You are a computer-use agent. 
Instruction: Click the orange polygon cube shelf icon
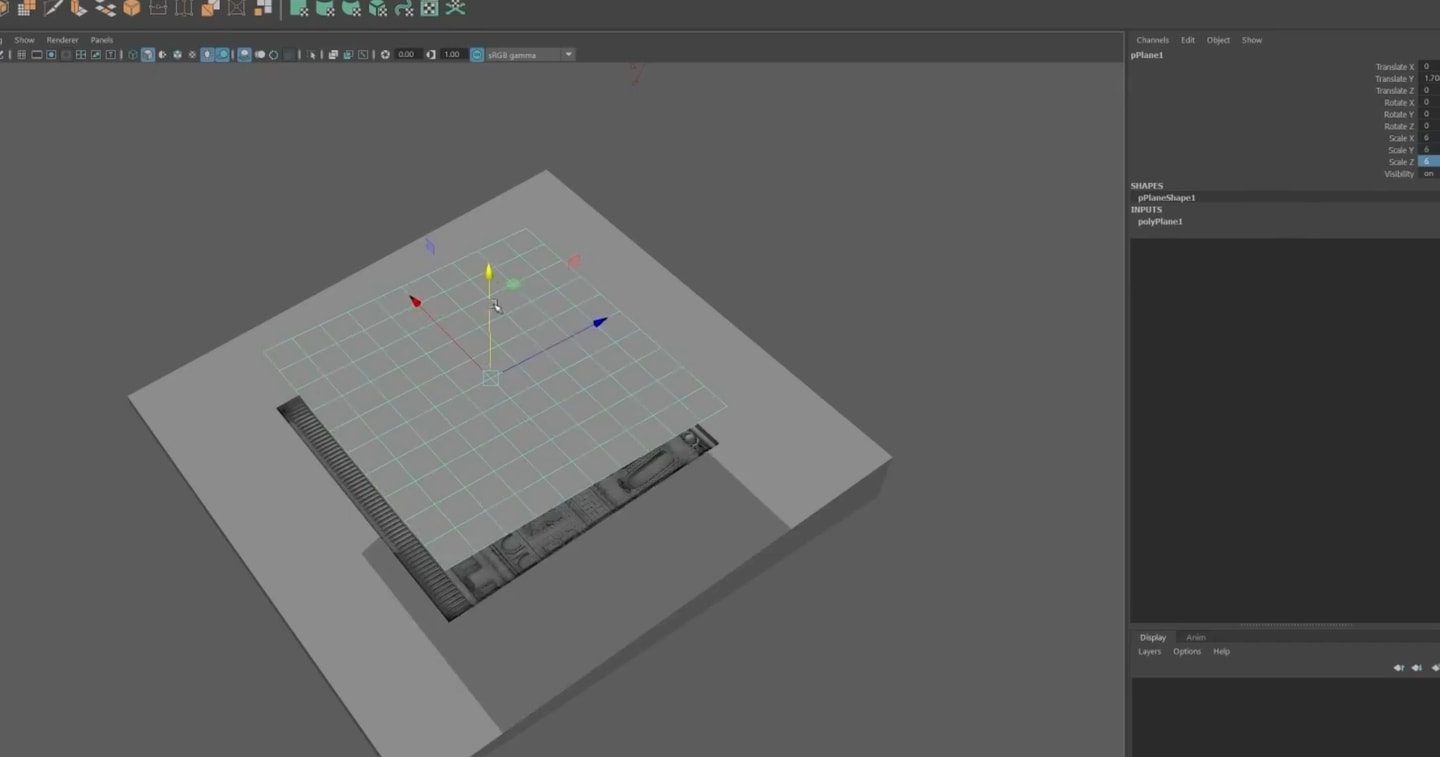pos(132,8)
